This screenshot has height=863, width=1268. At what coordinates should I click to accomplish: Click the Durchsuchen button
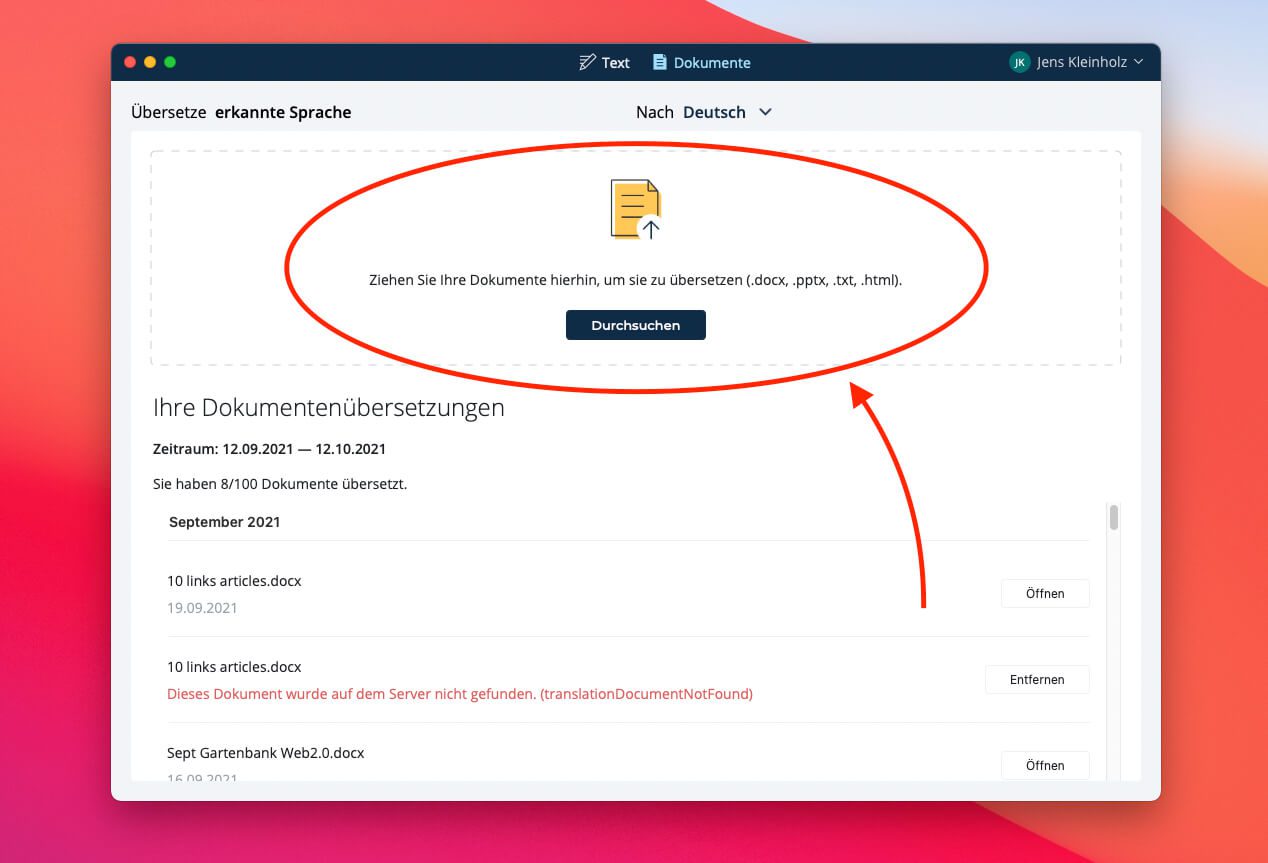pos(636,325)
